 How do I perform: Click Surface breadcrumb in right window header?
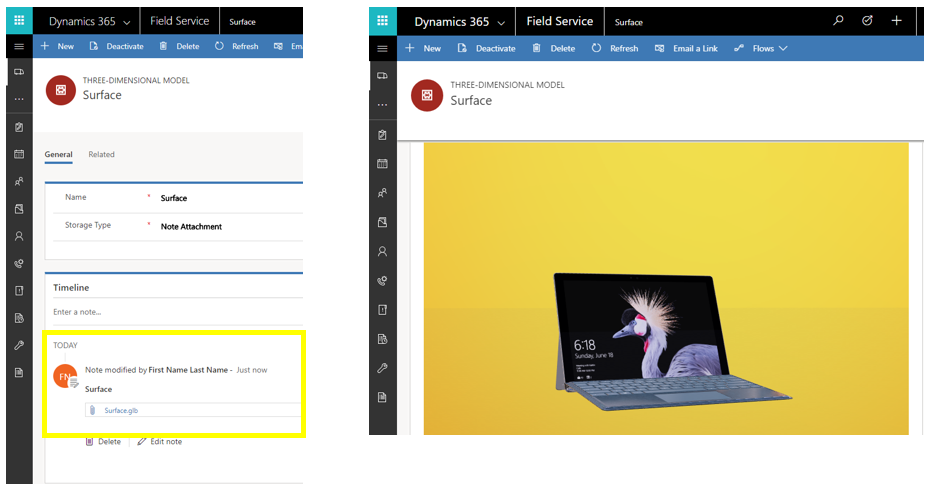pyautogui.click(x=628, y=22)
